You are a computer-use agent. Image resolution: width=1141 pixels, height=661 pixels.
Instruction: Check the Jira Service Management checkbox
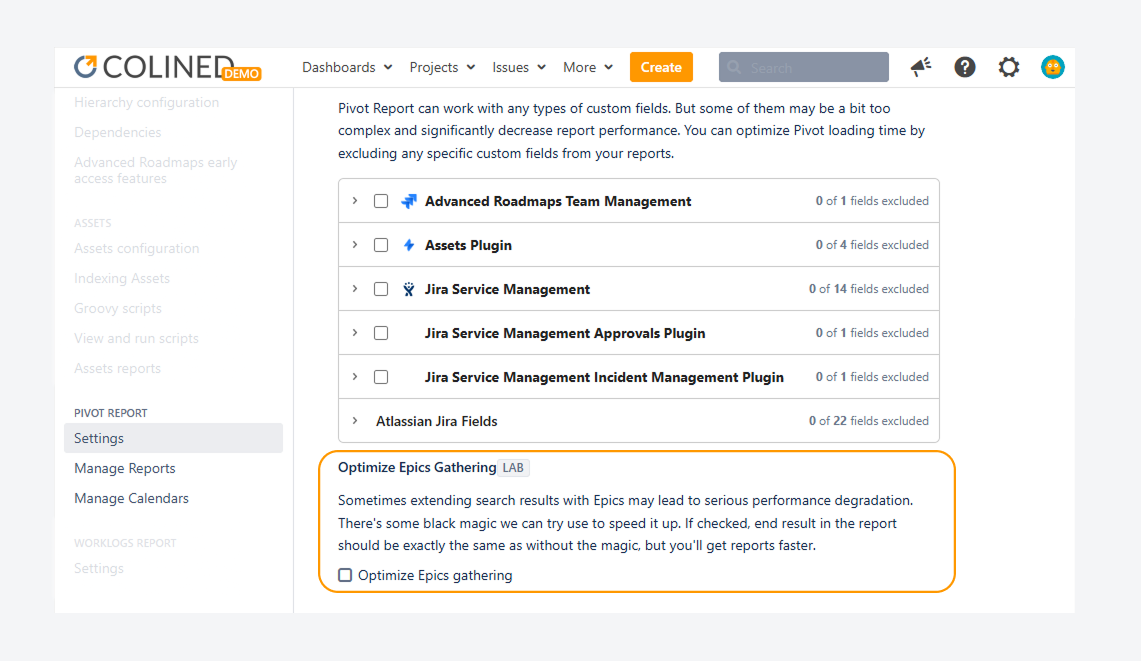(381, 289)
